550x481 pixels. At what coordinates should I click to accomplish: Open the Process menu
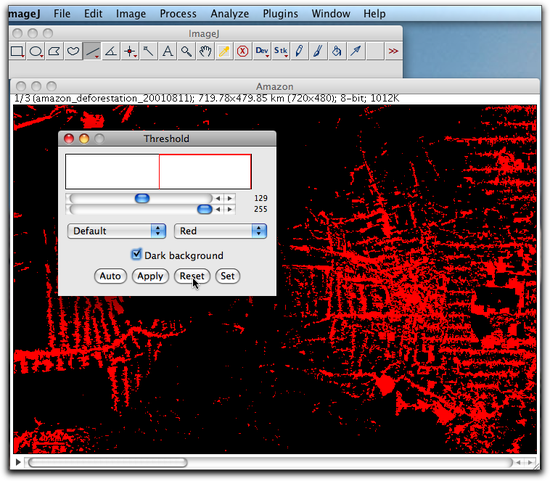[x=178, y=14]
